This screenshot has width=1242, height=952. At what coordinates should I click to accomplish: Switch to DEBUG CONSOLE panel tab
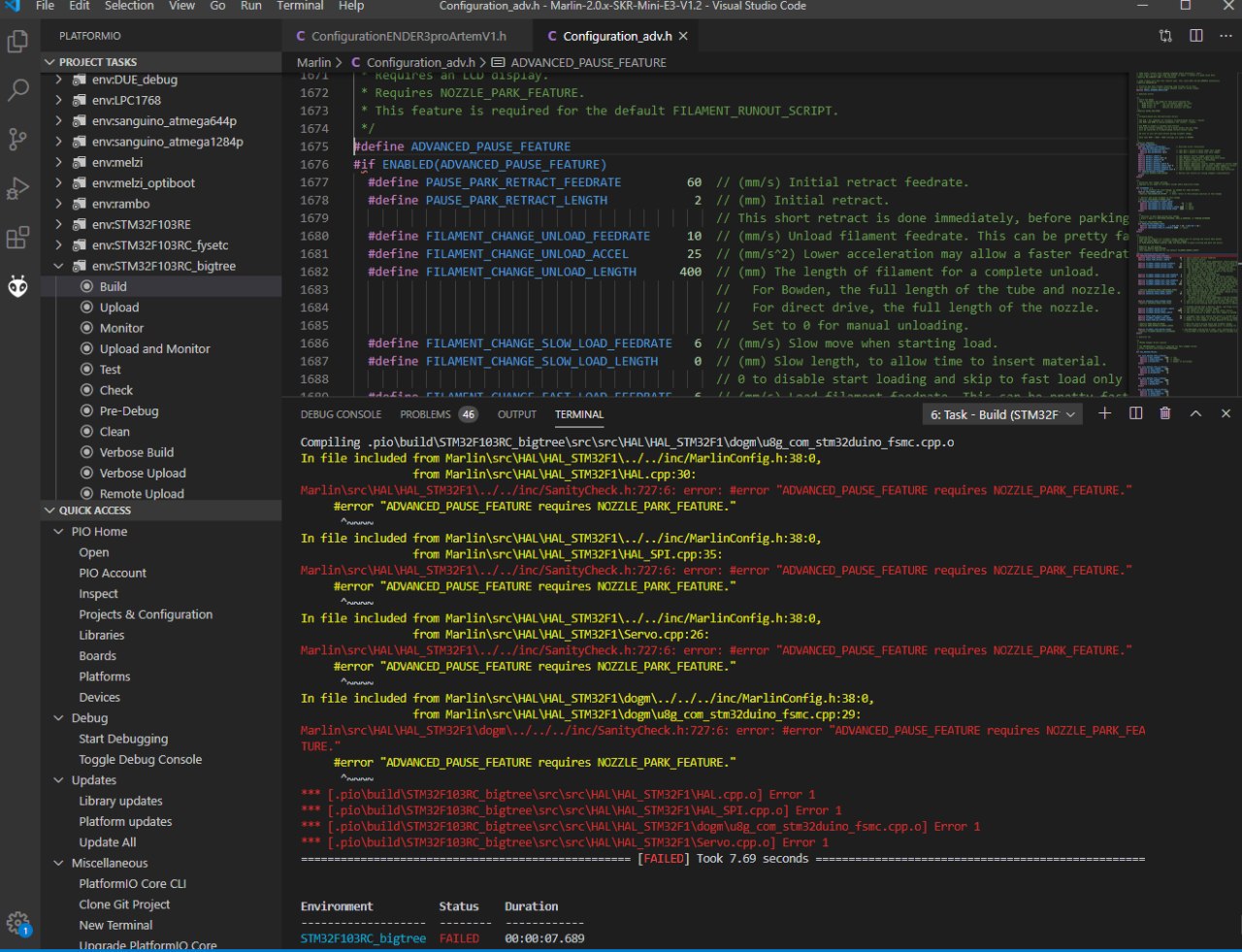[341, 414]
